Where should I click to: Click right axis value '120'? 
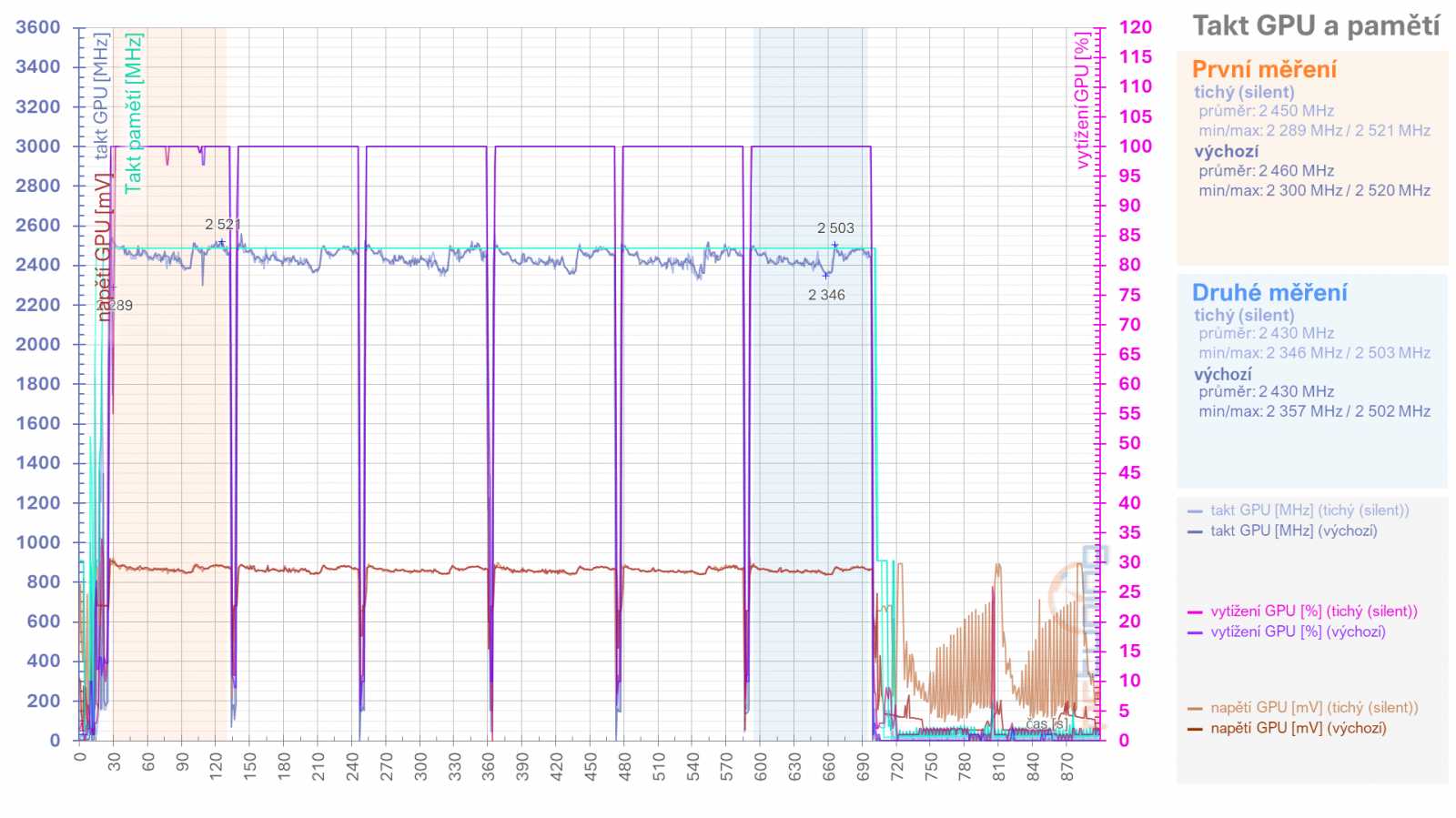click(x=1135, y=27)
